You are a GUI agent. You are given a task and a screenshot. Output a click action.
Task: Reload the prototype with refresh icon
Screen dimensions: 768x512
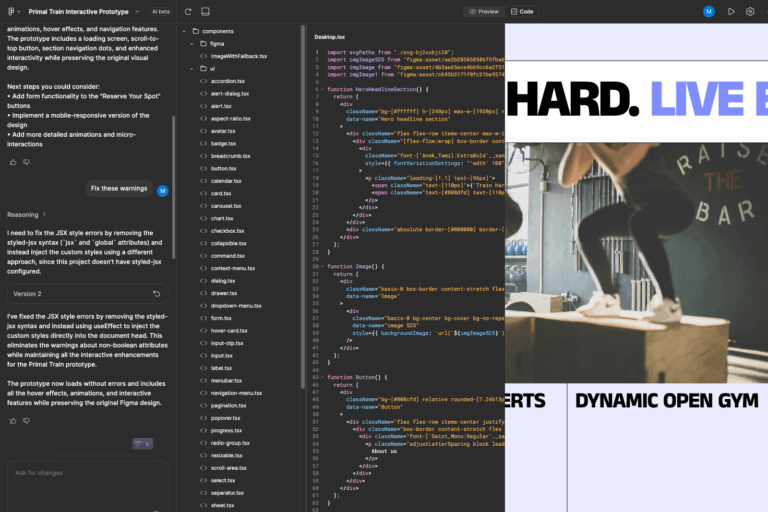pyautogui.click(x=188, y=12)
